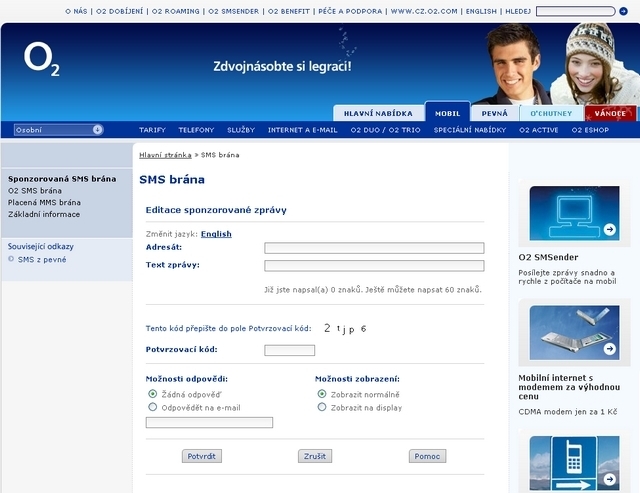Click the HLEDEJ search input box

(576, 11)
